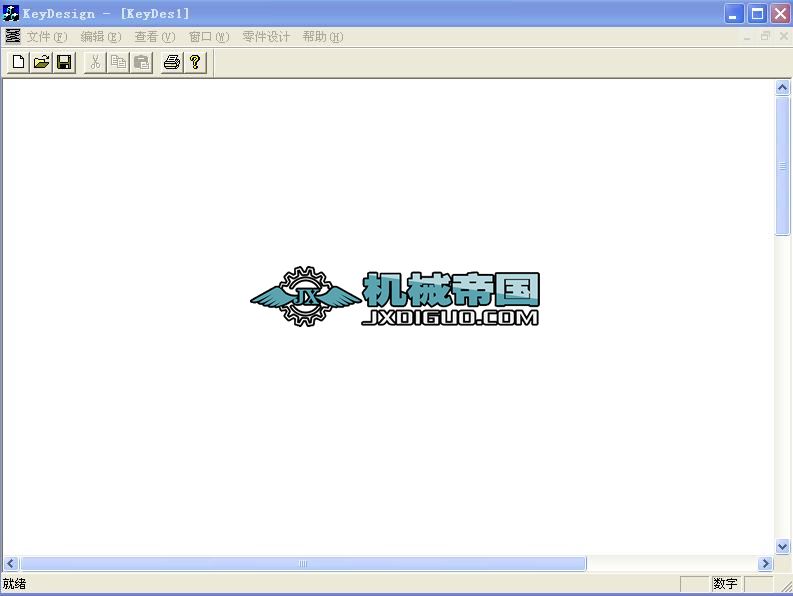Click the vertical scrollbar down arrow
Screen dimensions: 793x596
[782, 546]
